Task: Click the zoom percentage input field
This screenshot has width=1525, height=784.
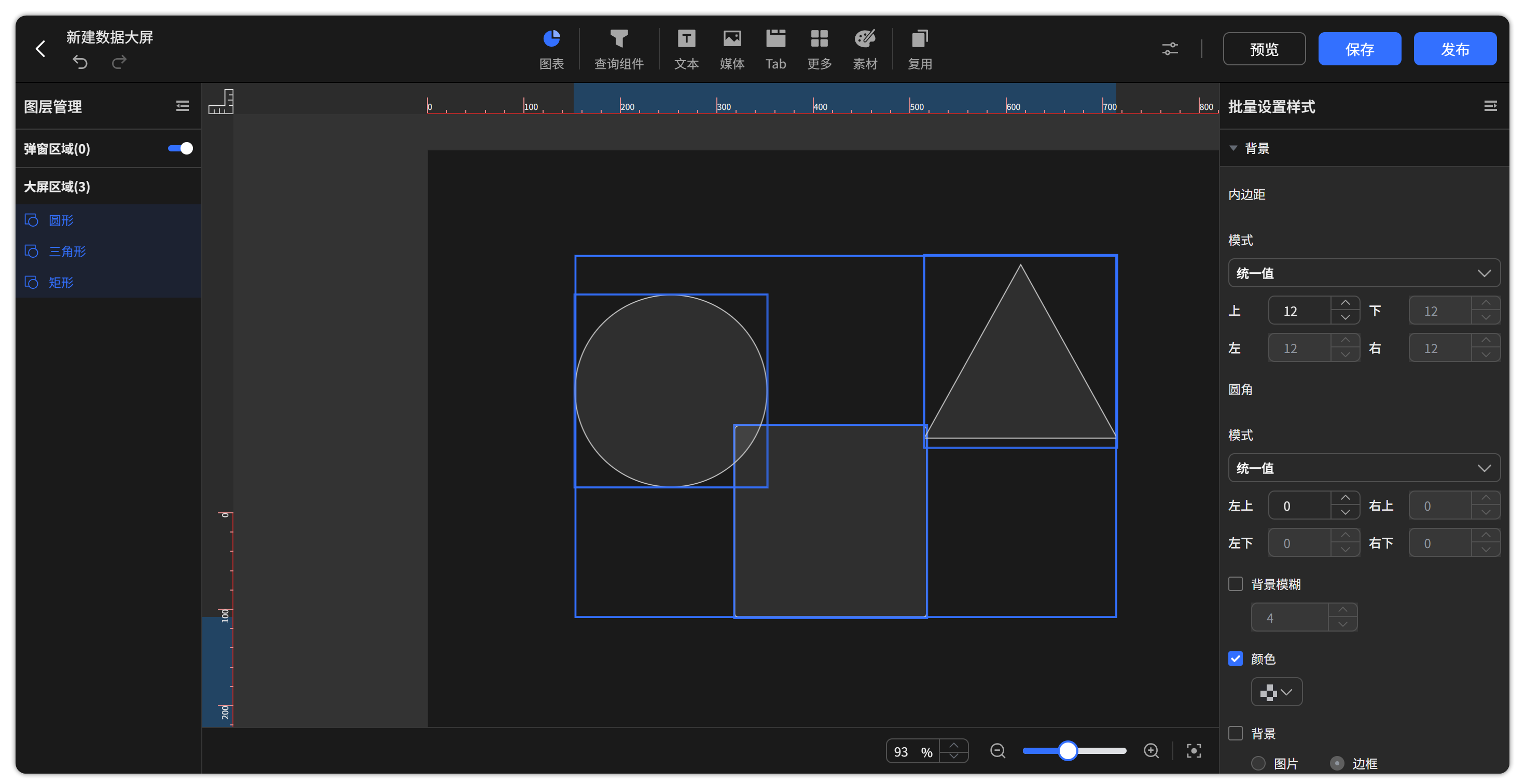Action: [x=913, y=751]
